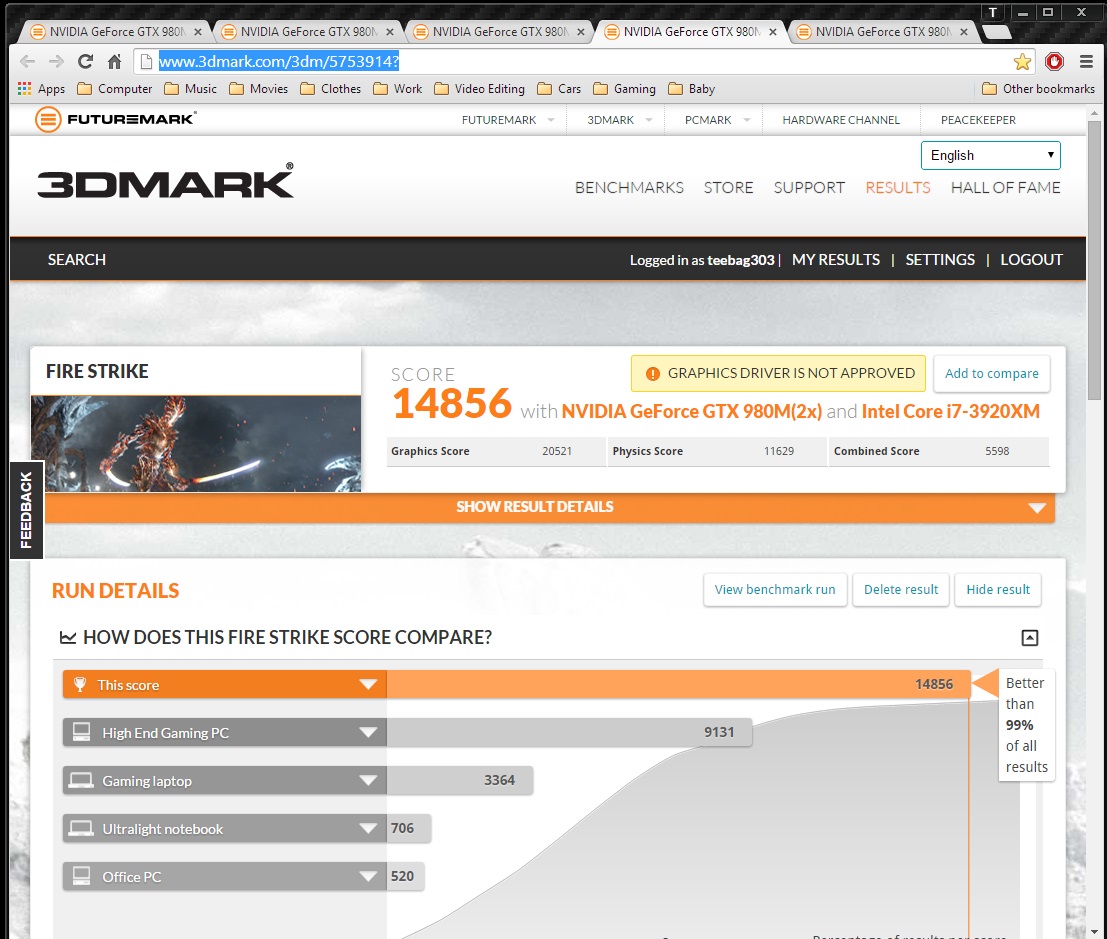Open HARDWARE CHANNEL in the top bar
The width and height of the screenshot is (1107, 939).
click(841, 120)
